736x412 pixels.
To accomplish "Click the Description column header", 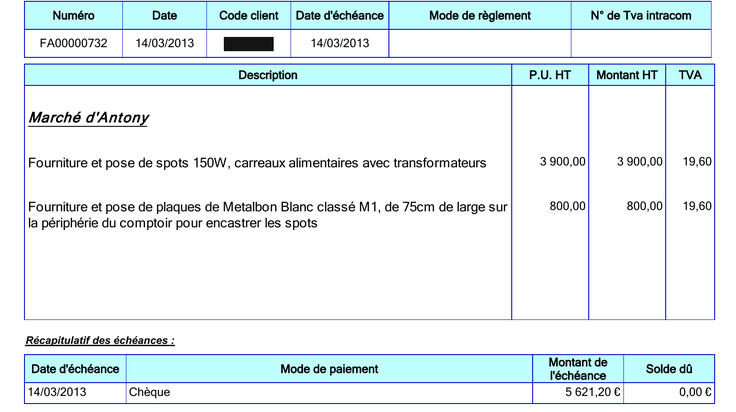I will point(268,75).
